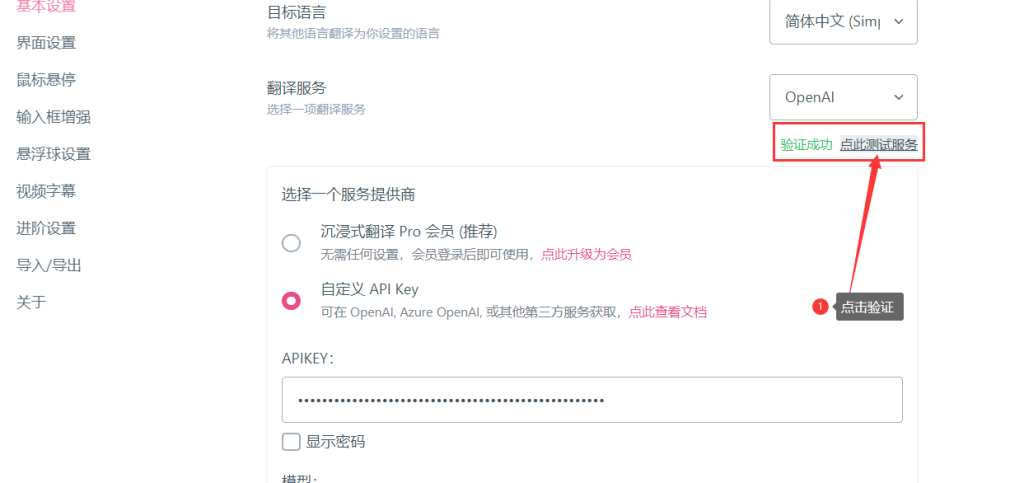
Task: Select the 自定义 API Key radio option
Action: pyautogui.click(x=291, y=300)
